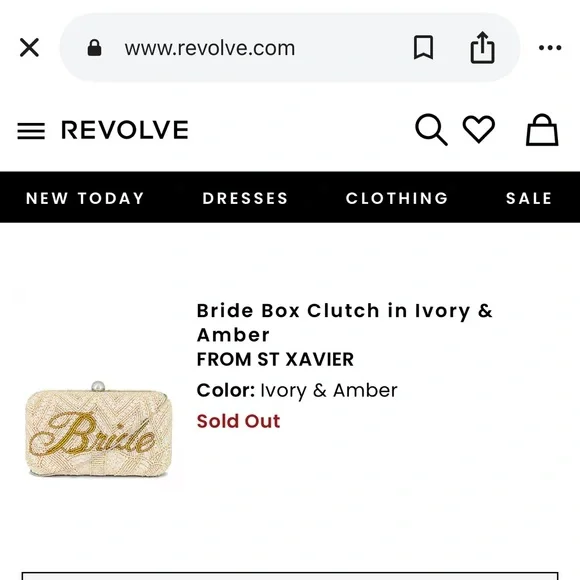This screenshot has width=580, height=580.
Task: Close the browser tab with the X icon
Action: coord(29,48)
